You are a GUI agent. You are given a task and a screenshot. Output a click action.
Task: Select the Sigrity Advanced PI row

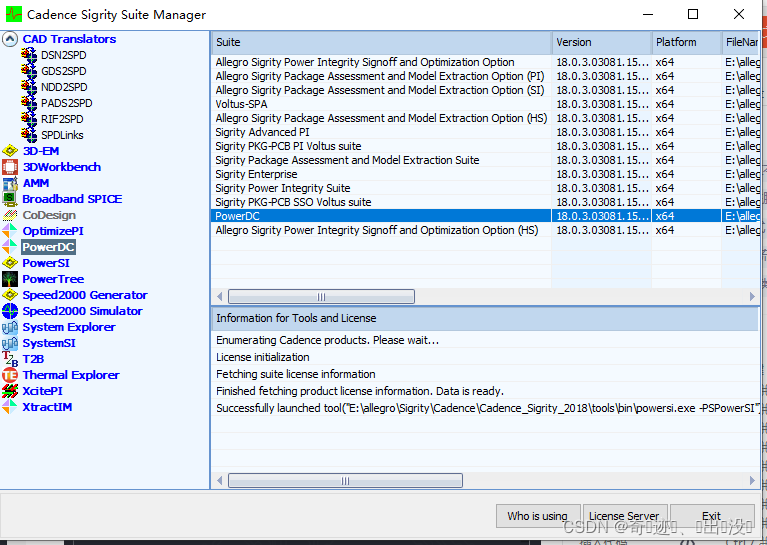(485, 132)
